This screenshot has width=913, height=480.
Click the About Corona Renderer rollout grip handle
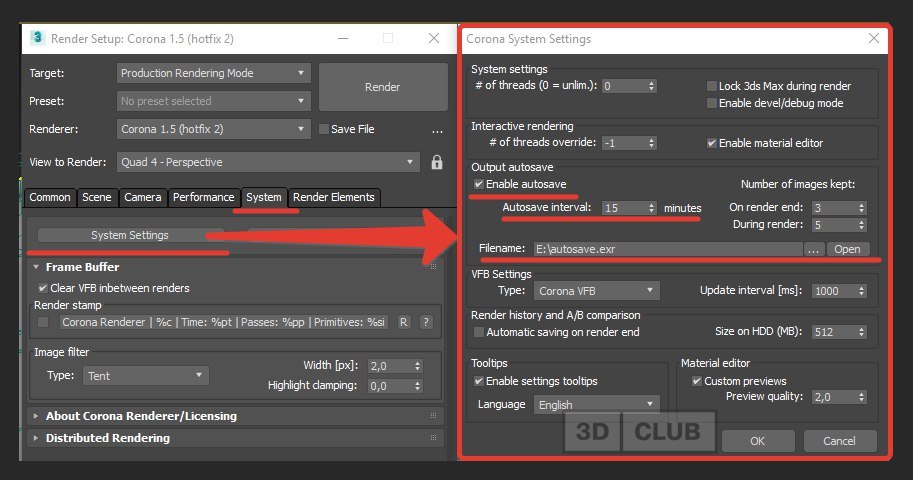coord(433,416)
